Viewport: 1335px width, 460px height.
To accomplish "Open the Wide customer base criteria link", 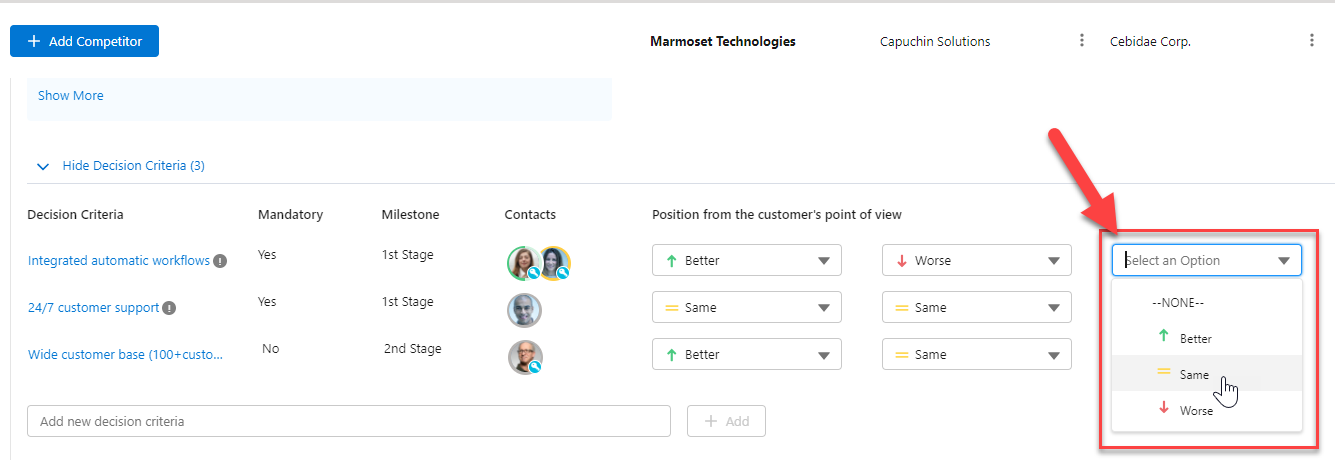I will [x=125, y=355].
